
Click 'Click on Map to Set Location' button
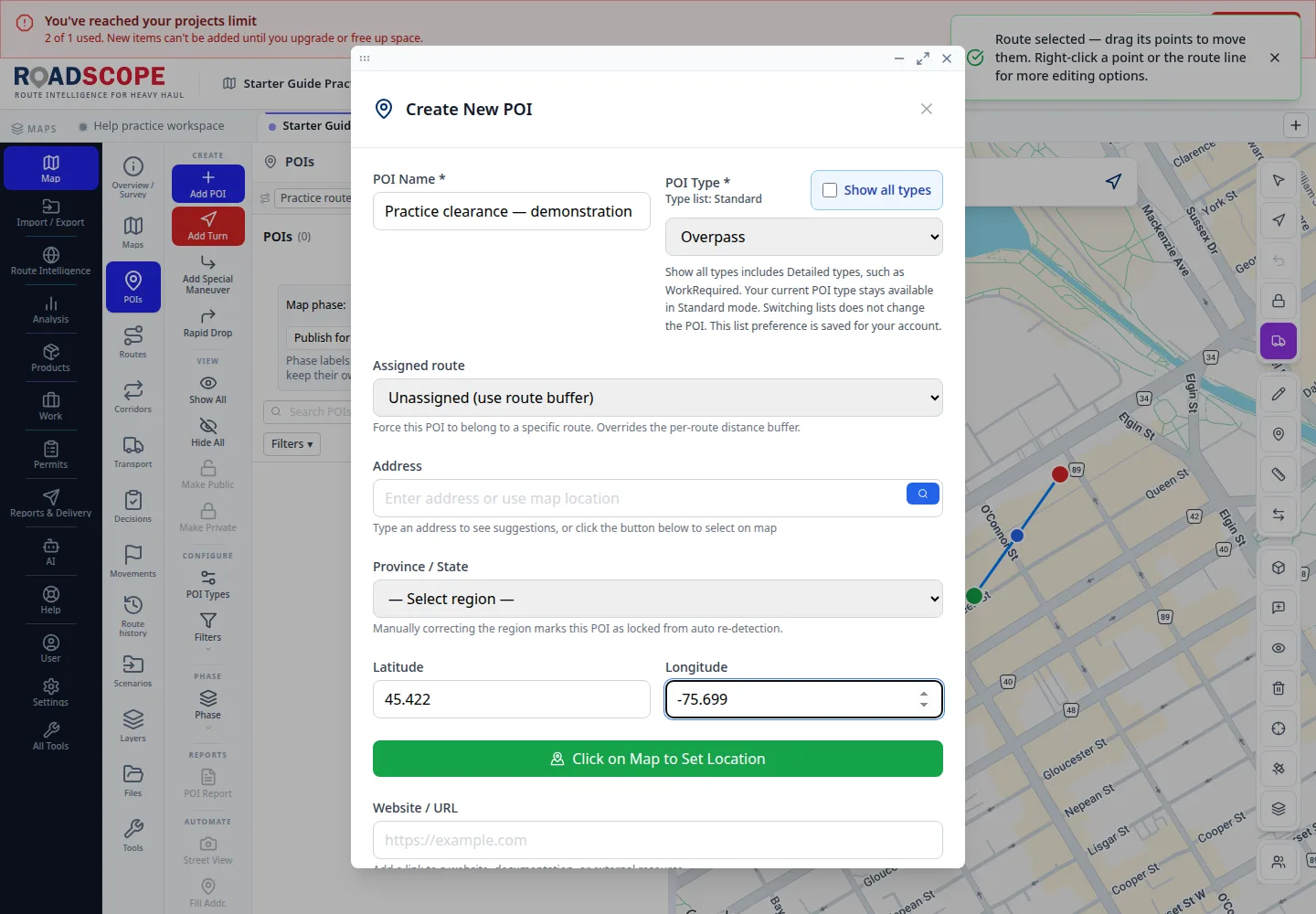pyautogui.click(x=658, y=759)
